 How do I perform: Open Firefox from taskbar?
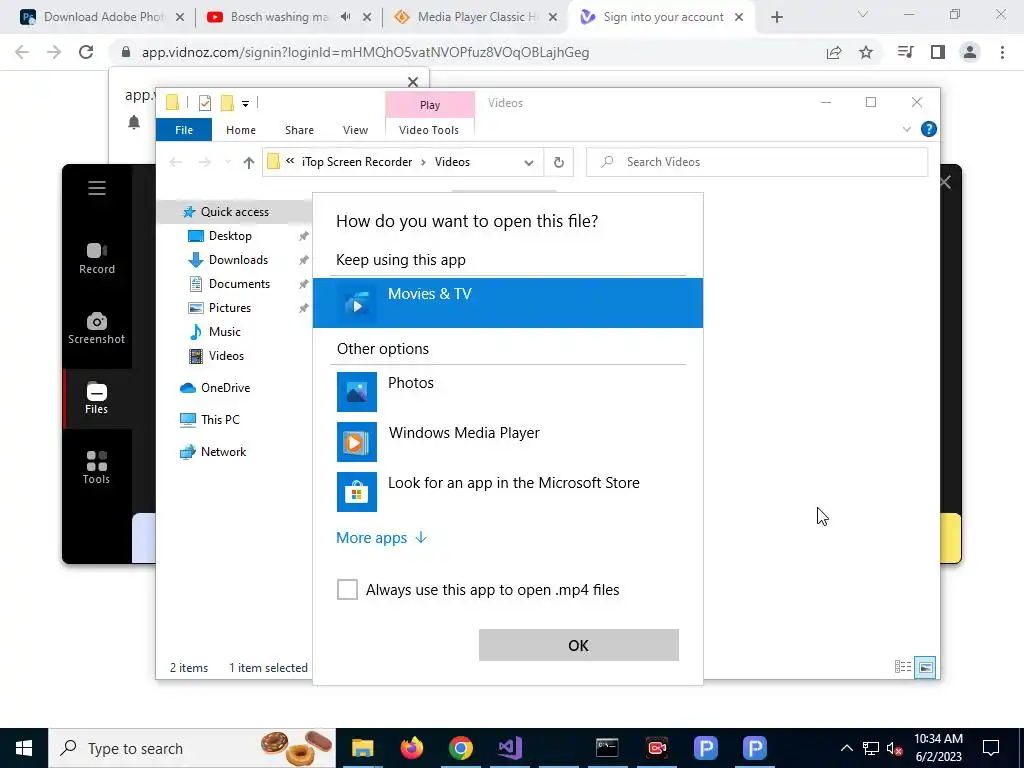click(x=411, y=748)
